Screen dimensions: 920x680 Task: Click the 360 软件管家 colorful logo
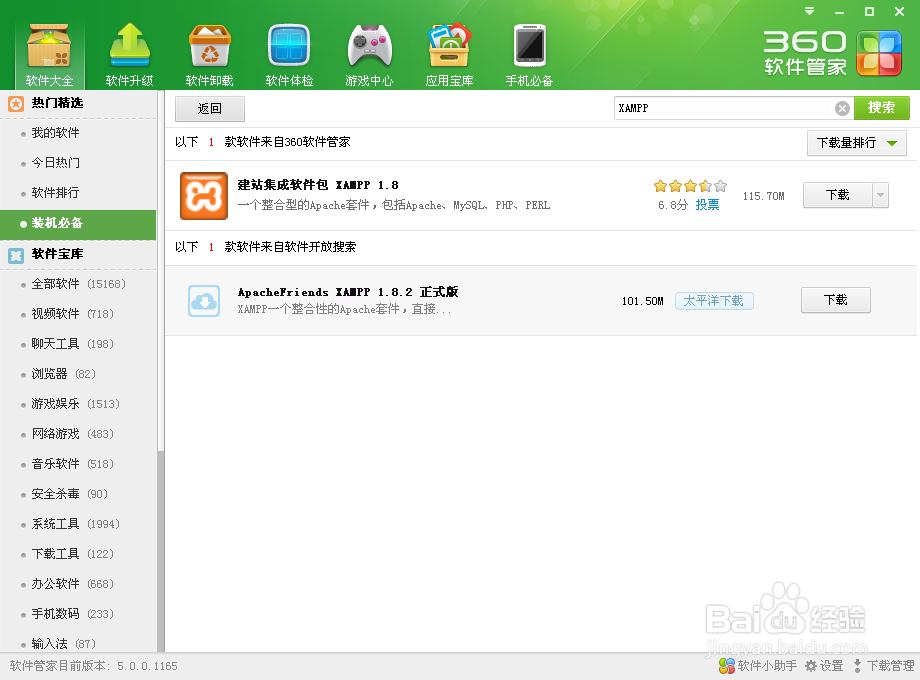(x=879, y=53)
